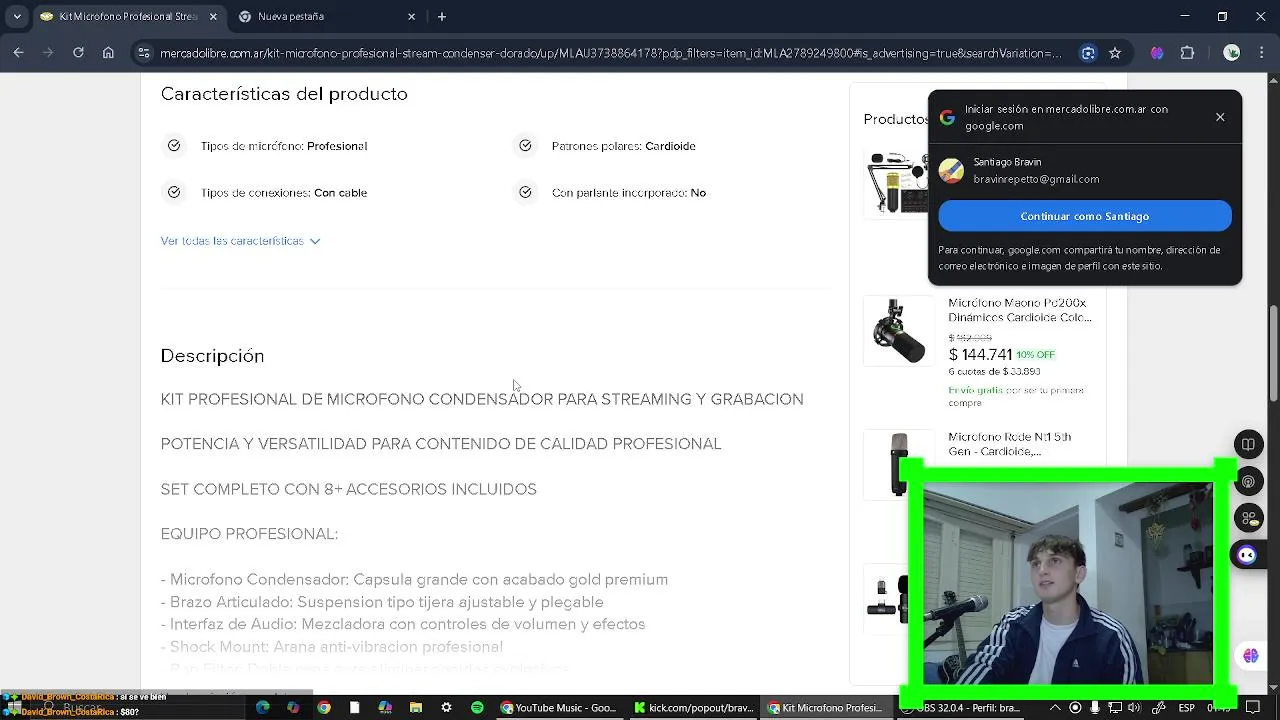
Task: Open the notification center icon
Action: pyautogui.click(x=1253, y=708)
